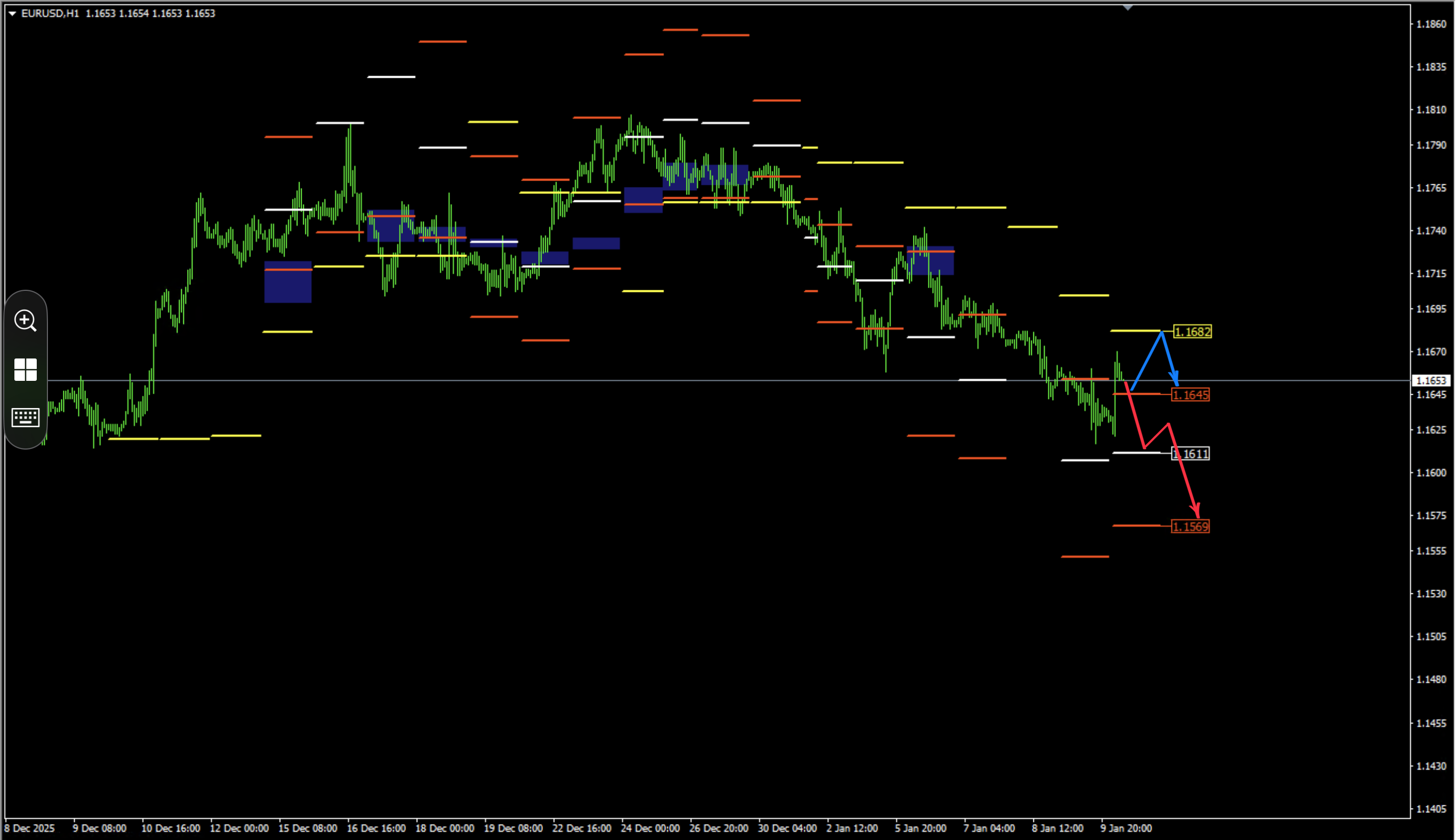
Task: Click the 1.1740 price on the axis
Action: [x=1432, y=231]
